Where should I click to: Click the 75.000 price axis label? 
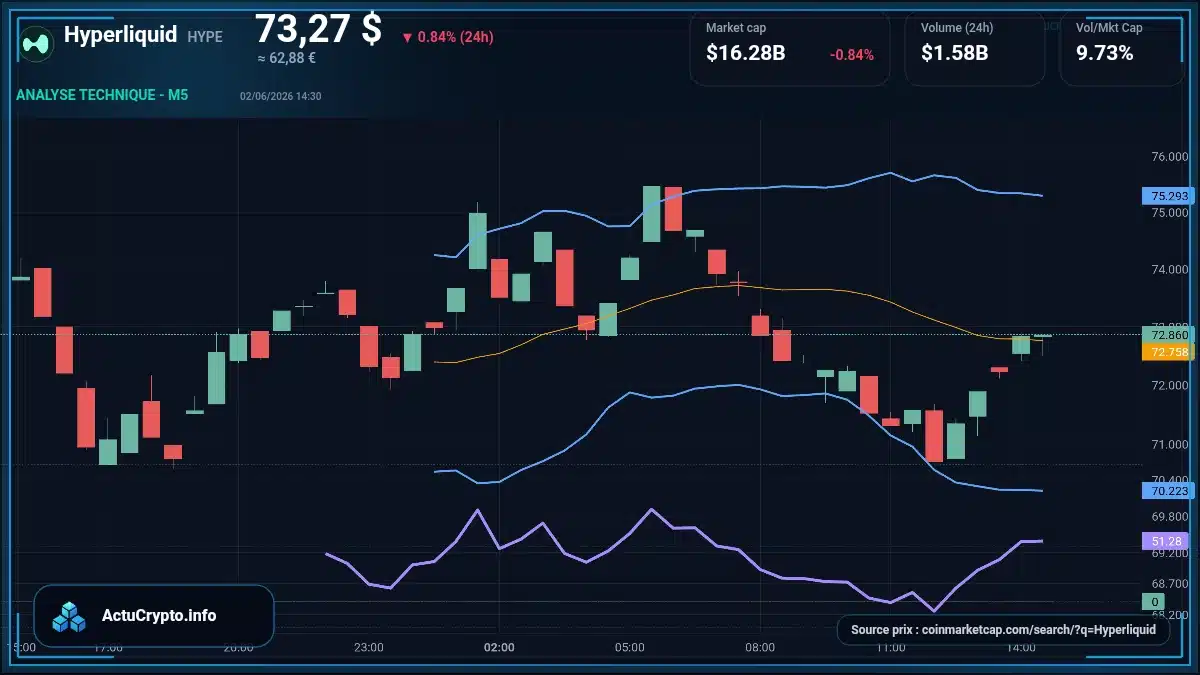(x=1169, y=213)
